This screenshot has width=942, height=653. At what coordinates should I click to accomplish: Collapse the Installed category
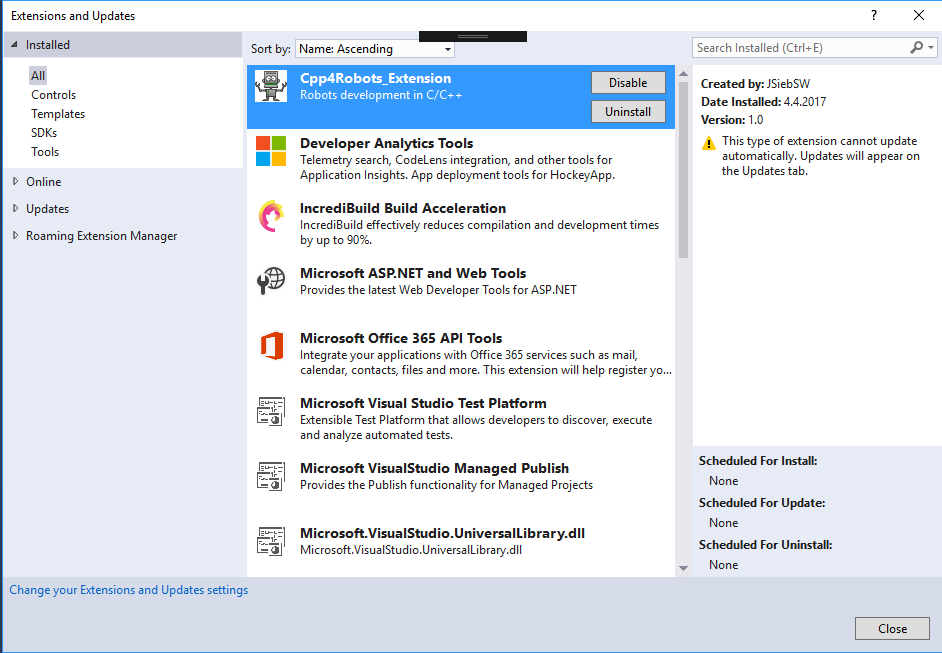click(14, 44)
